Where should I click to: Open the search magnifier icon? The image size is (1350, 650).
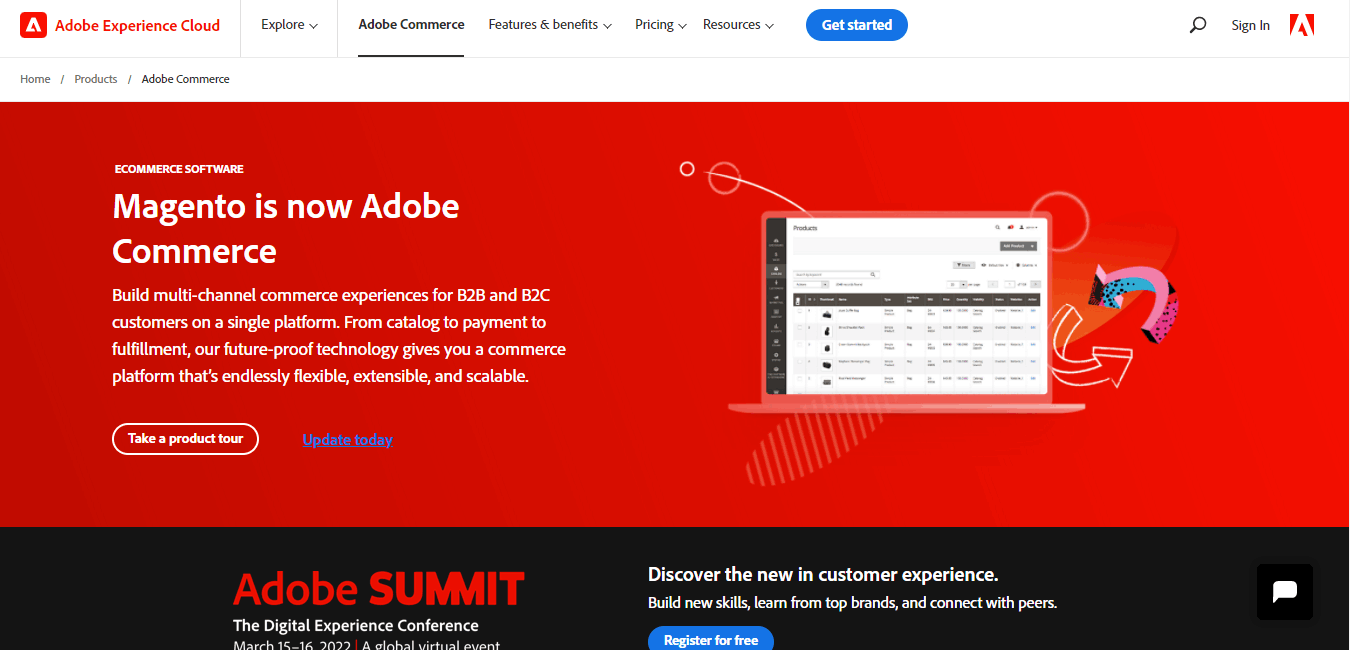(x=1197, y=25)
